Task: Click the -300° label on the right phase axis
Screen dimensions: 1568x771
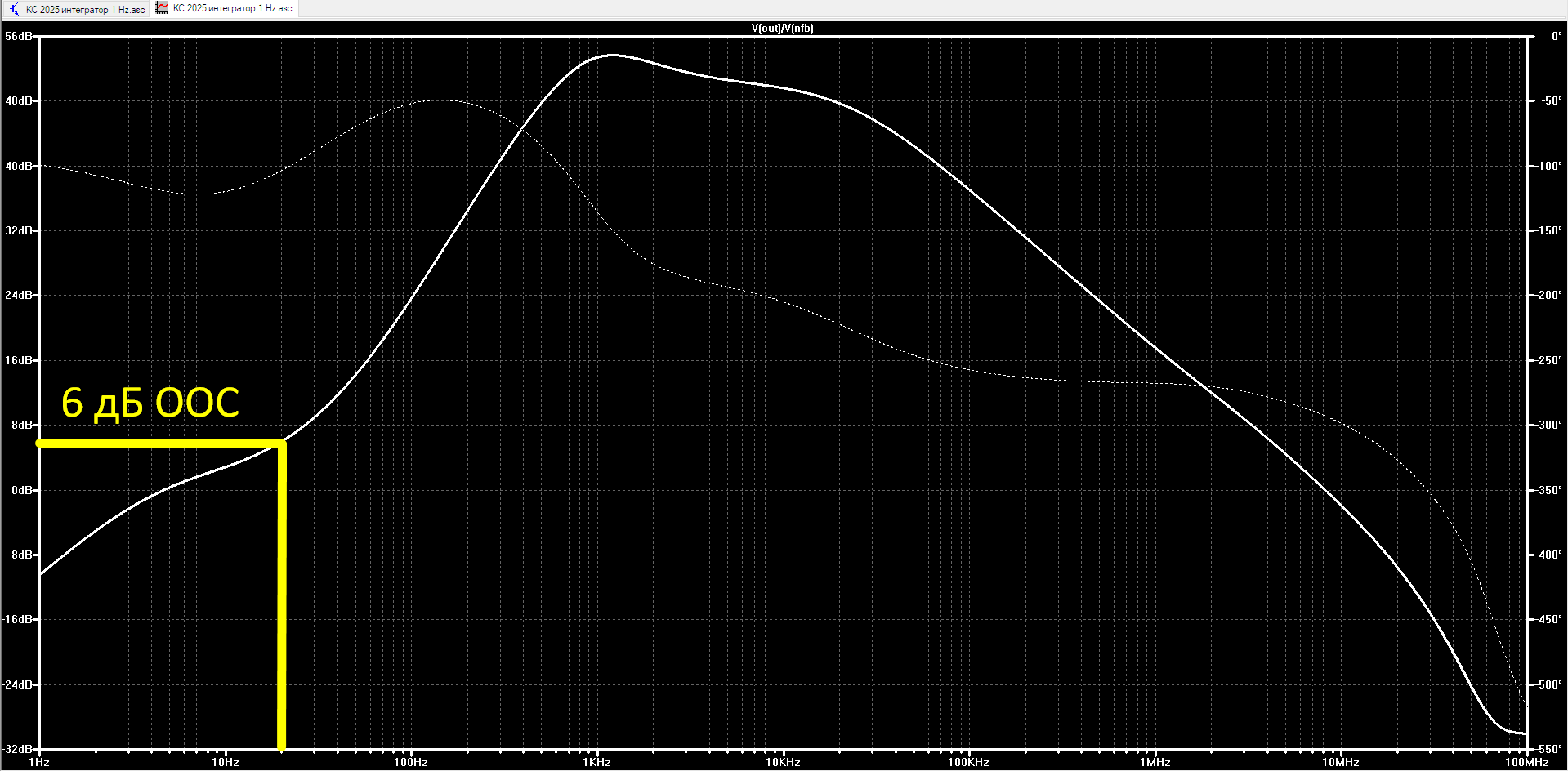Action: [1548, 426]
